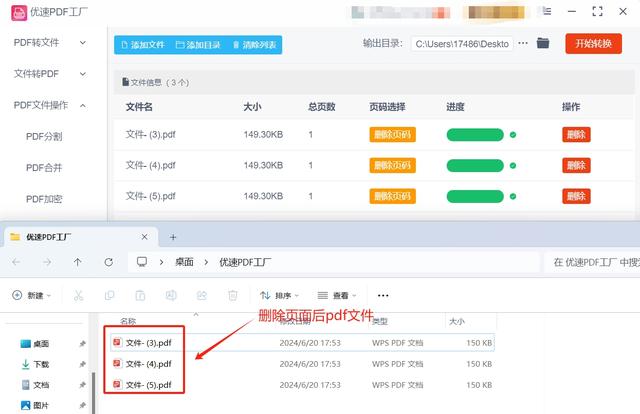Open the 新建 dropdown in Explorer
The image size is (640, 414).
pyautogui.click(x=32, y=295)
